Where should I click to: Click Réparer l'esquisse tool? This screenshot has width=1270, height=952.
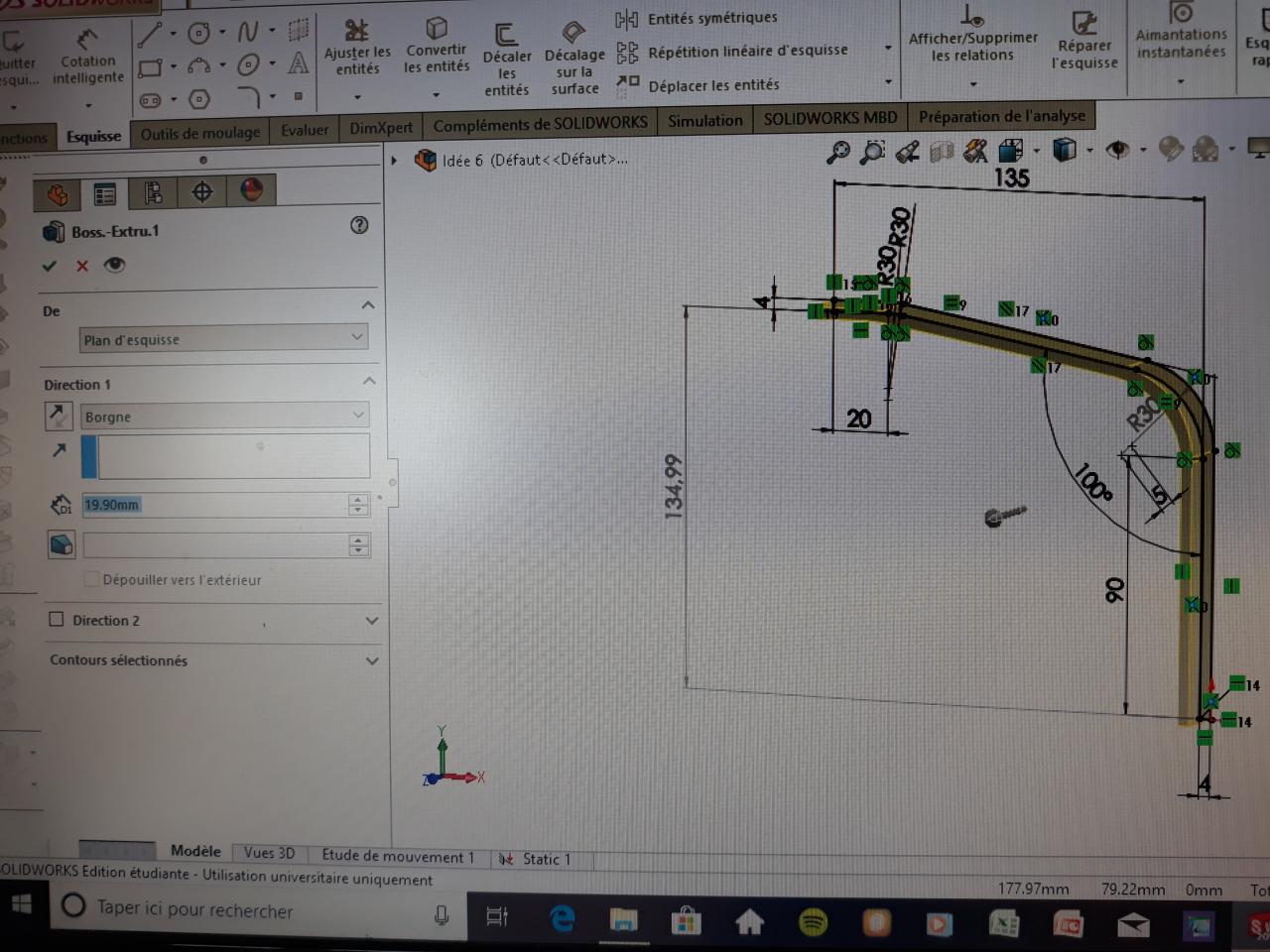click(1084, 41)
